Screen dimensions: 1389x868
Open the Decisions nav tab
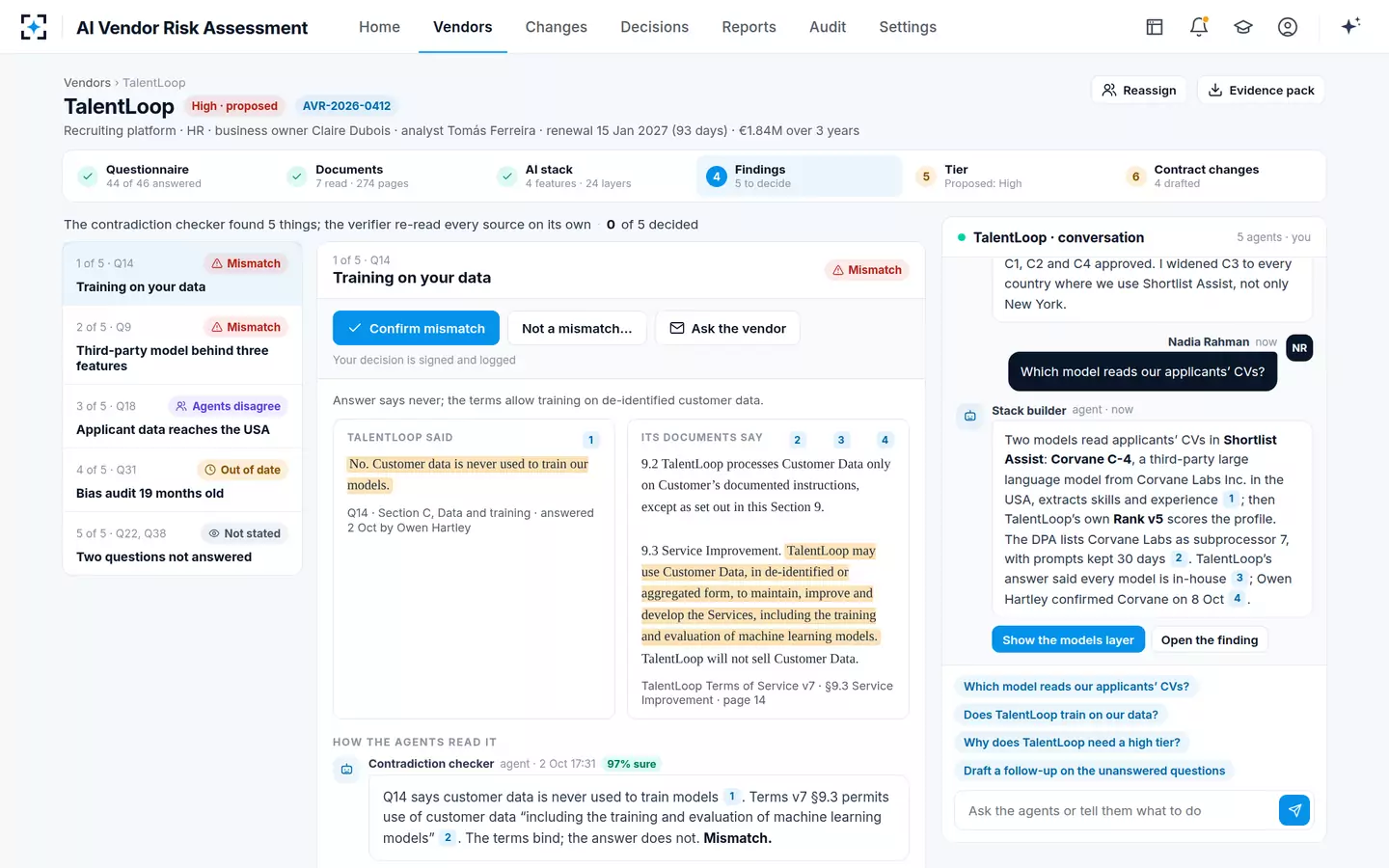[x=654, y=27]
